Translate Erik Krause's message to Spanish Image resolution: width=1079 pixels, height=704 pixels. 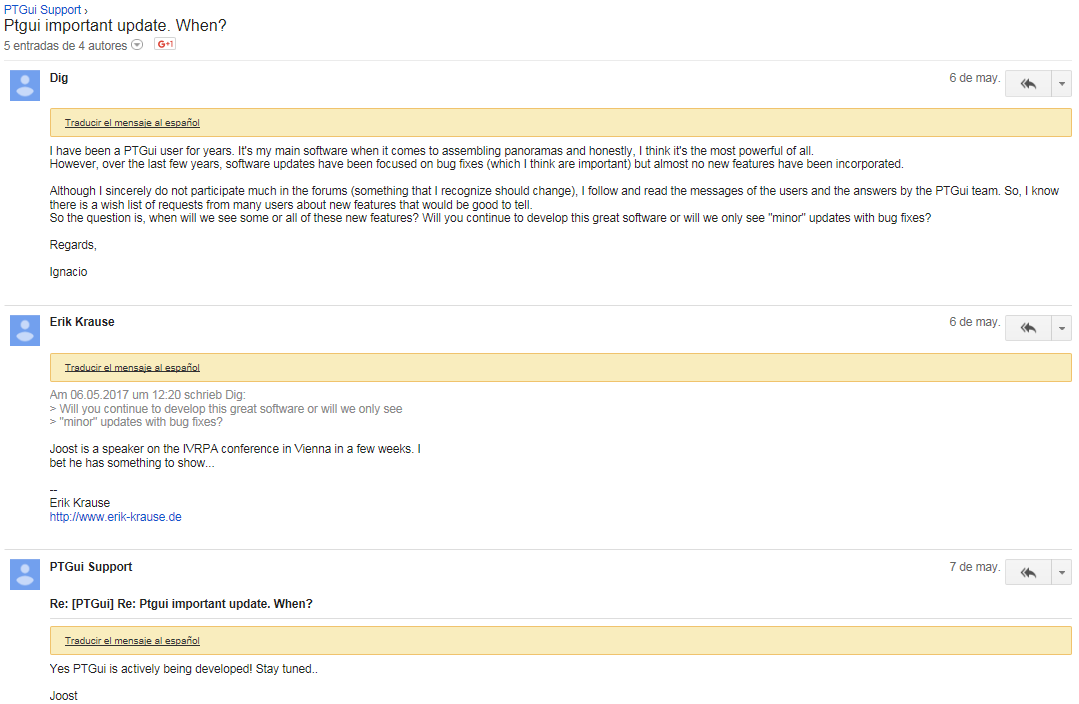[x=132, y=367]
